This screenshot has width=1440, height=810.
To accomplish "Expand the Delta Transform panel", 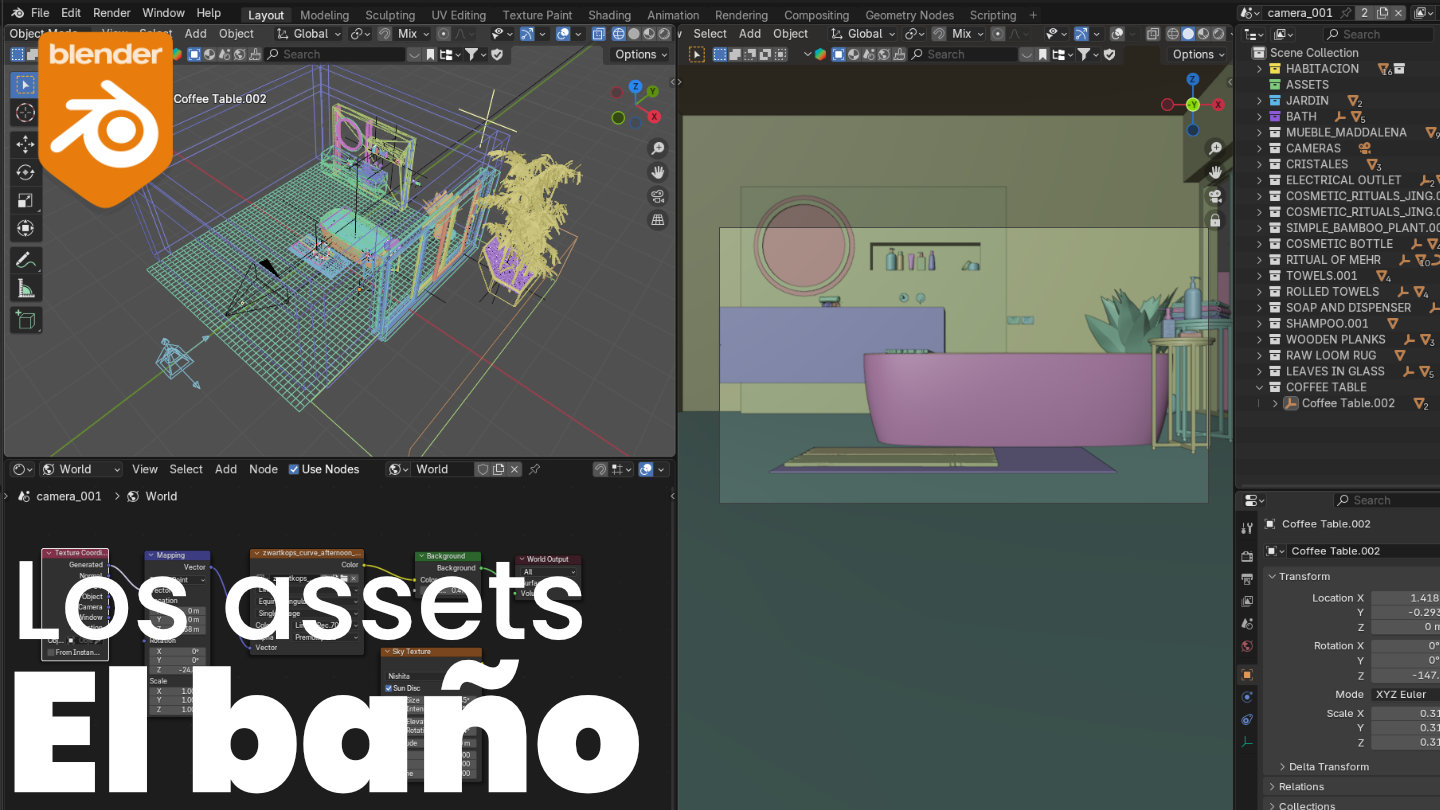I will [x=1281, y=767].
